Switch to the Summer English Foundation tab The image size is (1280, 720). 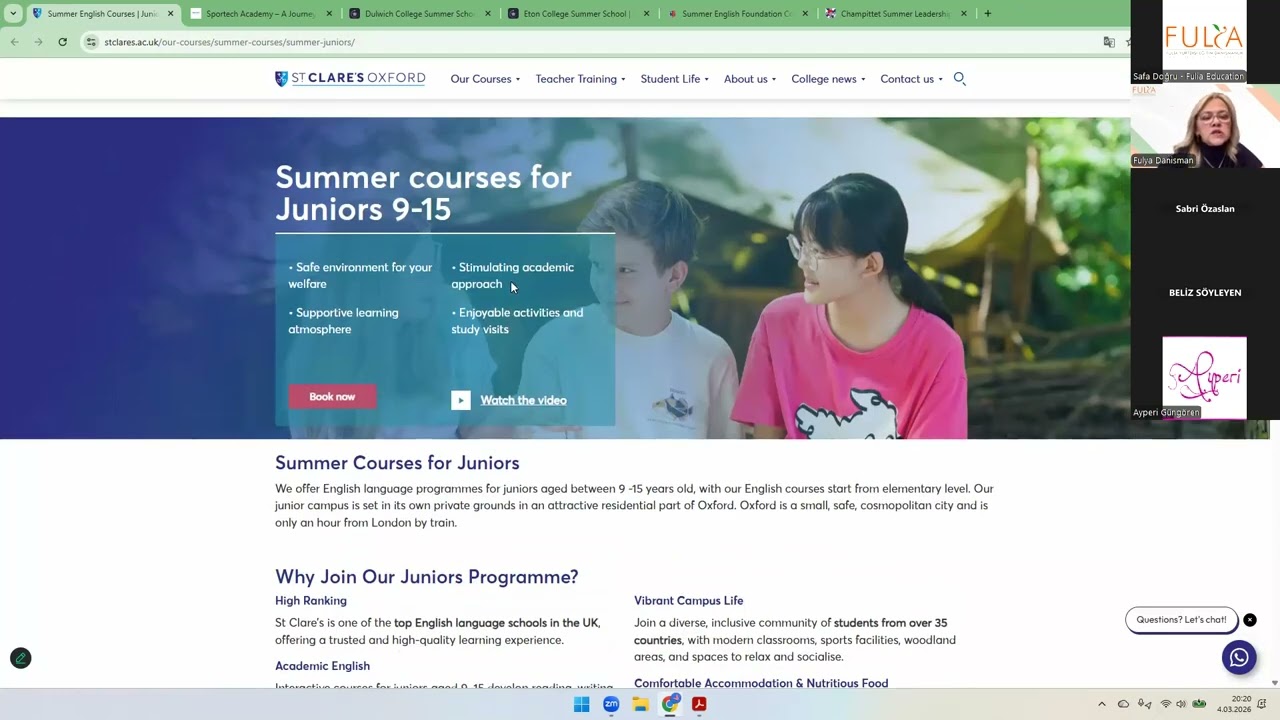pos(737,14)
